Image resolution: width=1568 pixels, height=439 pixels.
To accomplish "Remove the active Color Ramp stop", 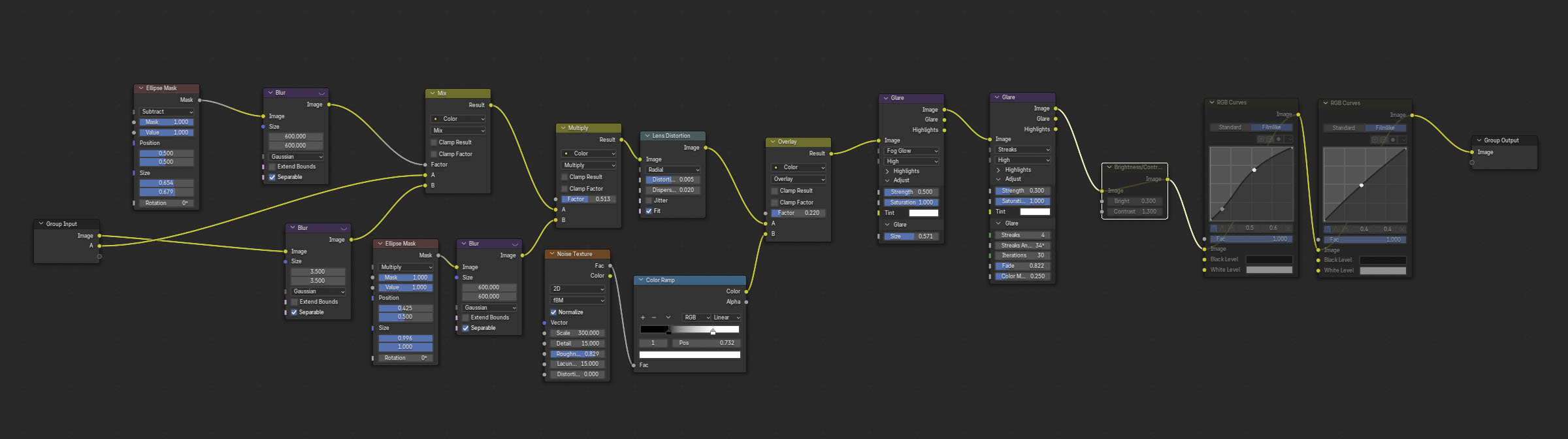I will click(654, 317).
